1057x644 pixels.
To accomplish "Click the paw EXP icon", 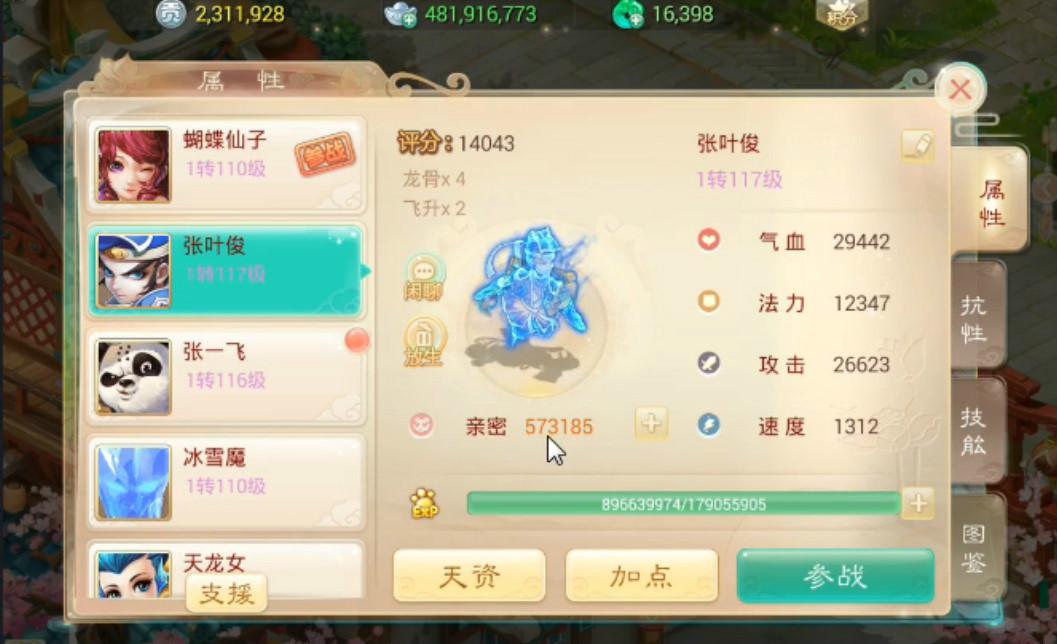I will pos(425,504).
